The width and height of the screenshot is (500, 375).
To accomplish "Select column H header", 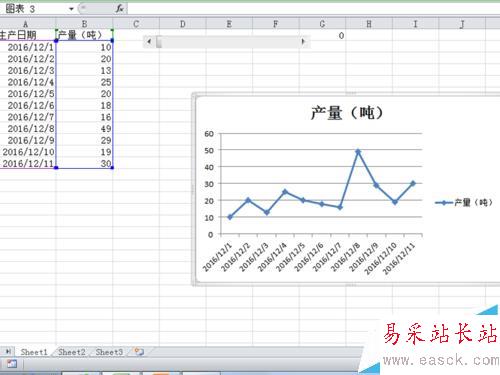I will click(369, 24).
